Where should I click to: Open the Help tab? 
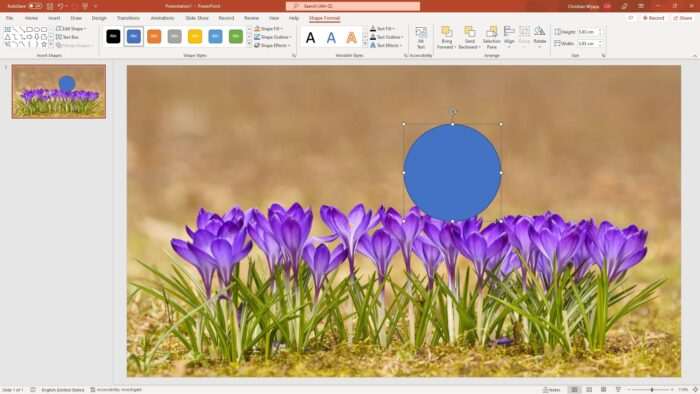(294, 18)
